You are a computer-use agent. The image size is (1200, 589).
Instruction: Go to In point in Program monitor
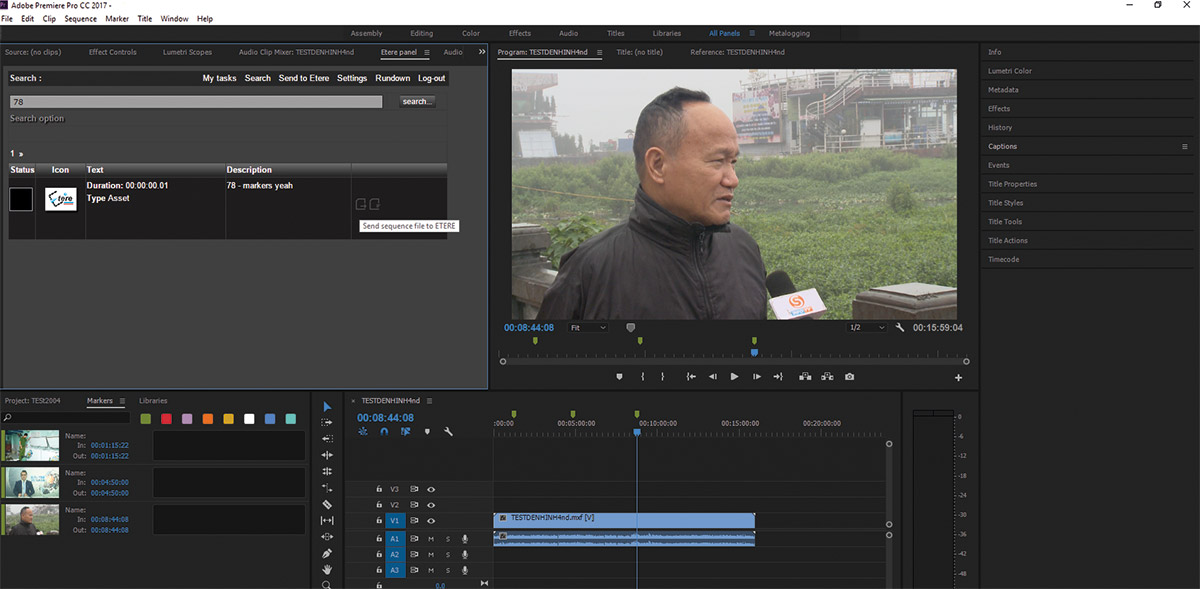point(691,377)
